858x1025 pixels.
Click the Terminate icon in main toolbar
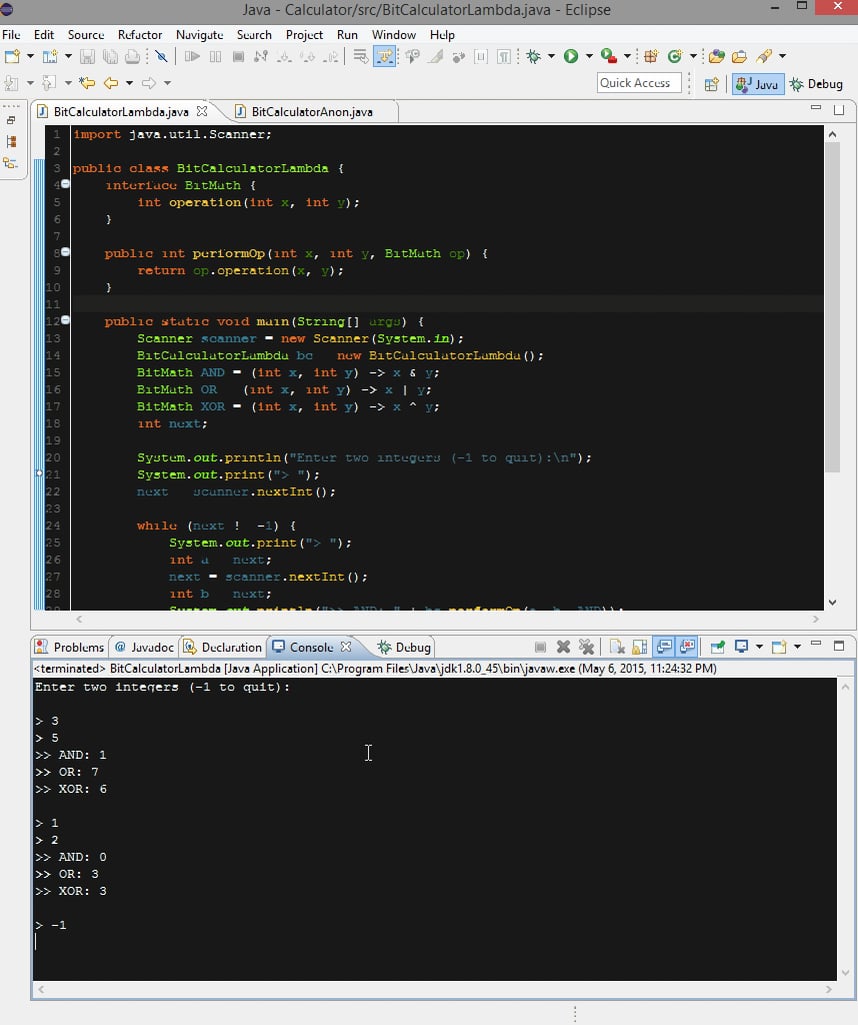238,57
